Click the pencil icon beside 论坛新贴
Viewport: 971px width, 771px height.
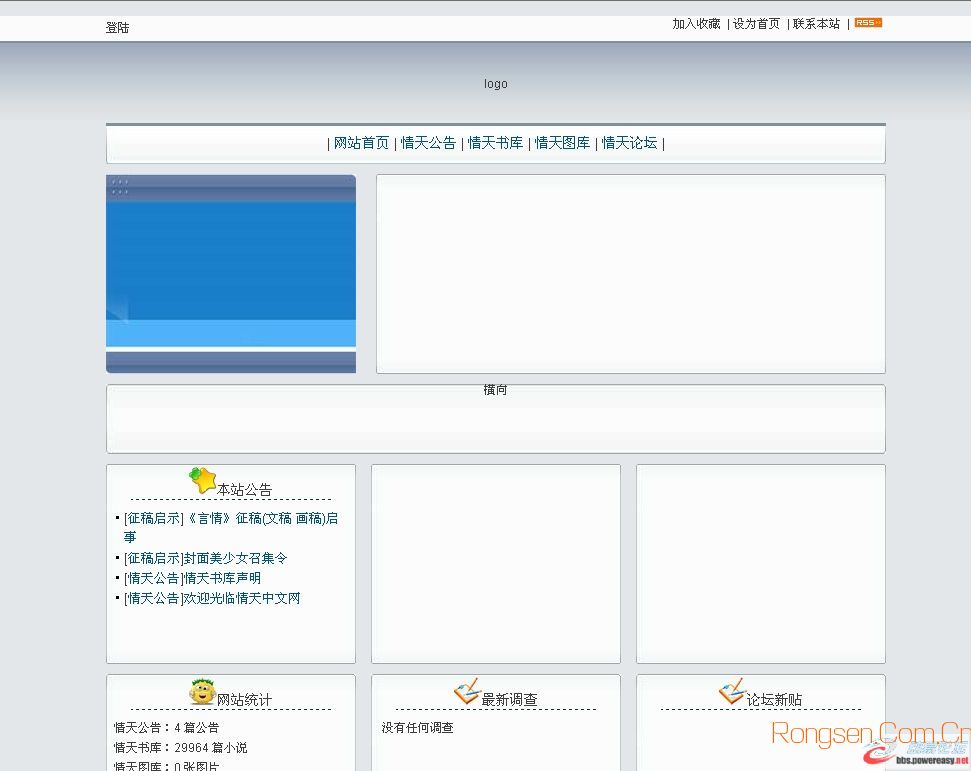[x=732, y=691]
